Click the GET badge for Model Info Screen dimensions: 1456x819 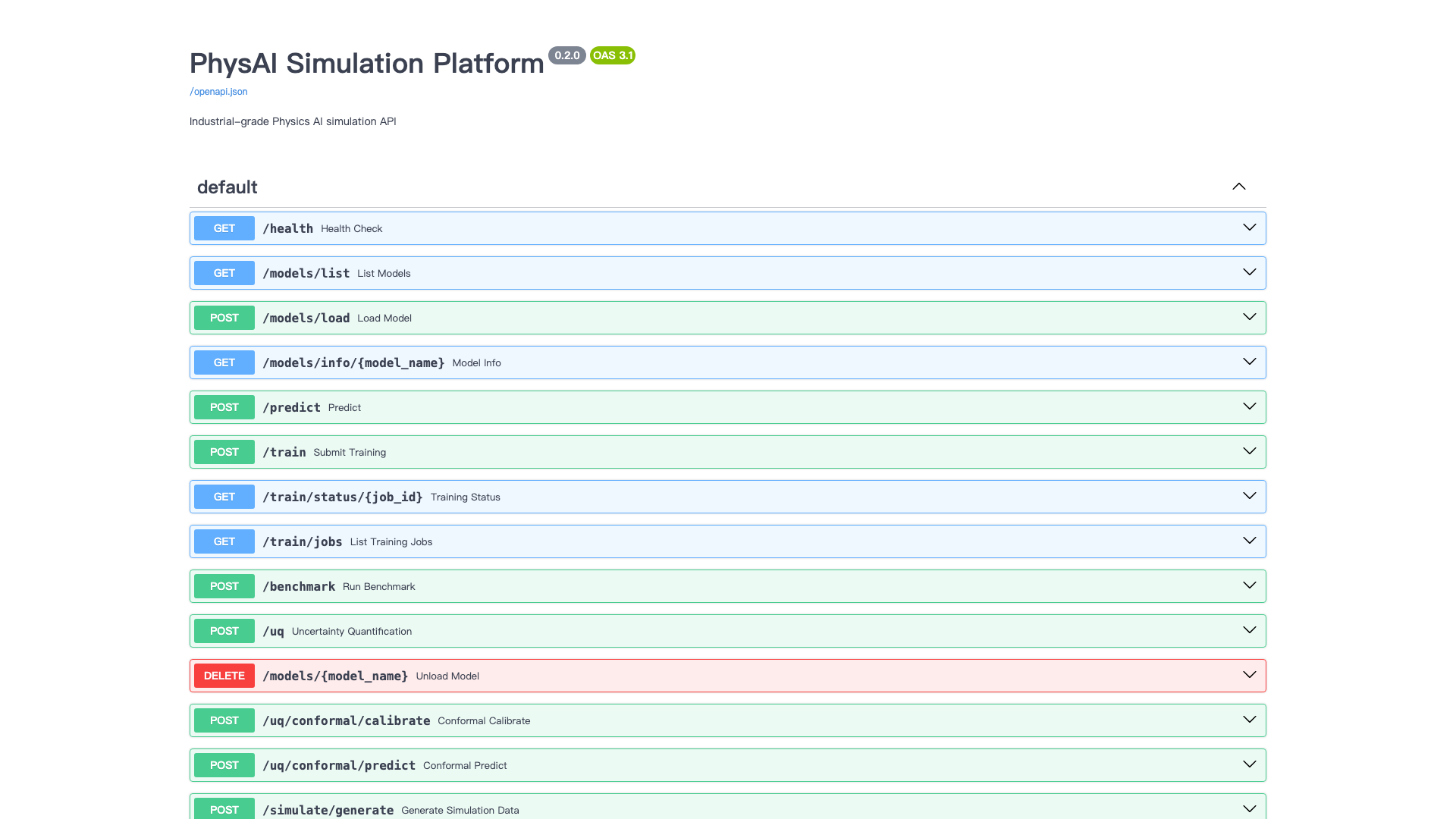click(x=224, y=362)
